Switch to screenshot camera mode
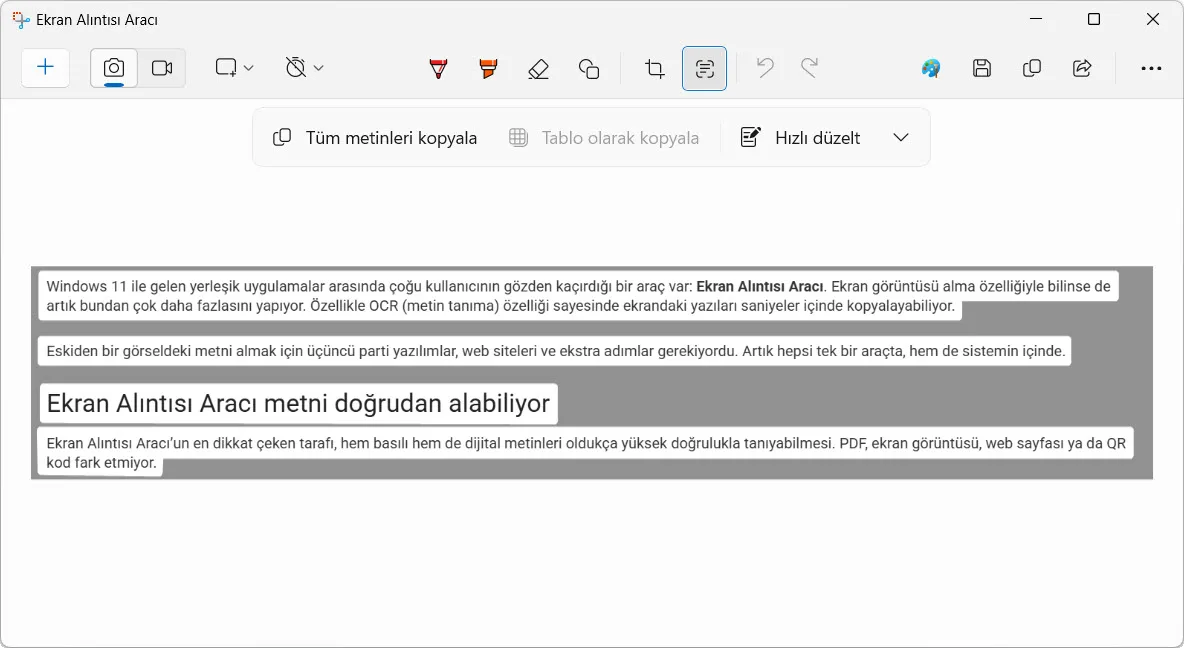The width and height of the screenshot is (1184, 648). (114, 68)
